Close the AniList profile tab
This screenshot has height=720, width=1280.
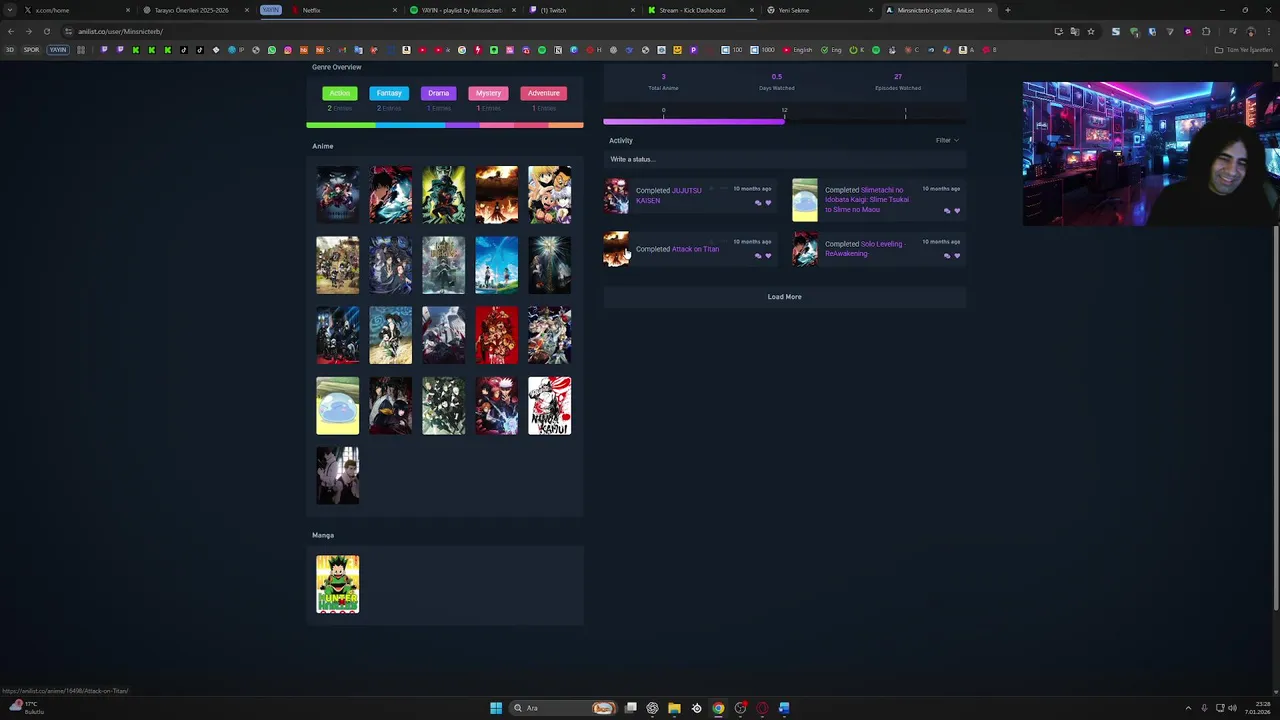pos(990,10)
